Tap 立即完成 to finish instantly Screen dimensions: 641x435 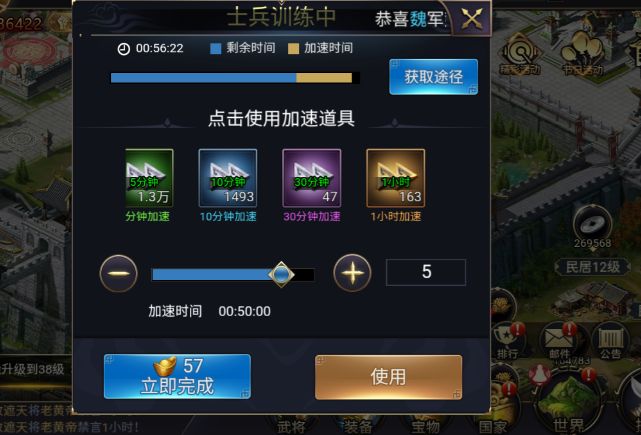coord(177,377)
